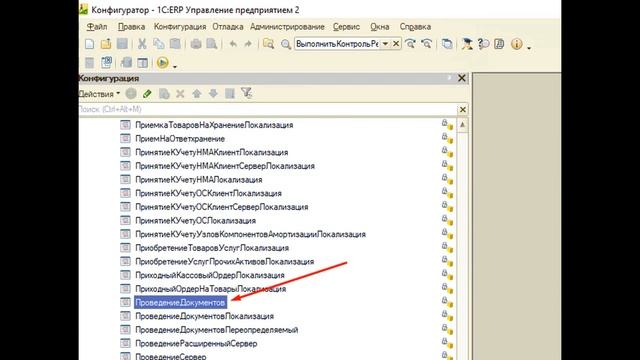Select ПринятиеКУчетуОСЛокализация module
This screenshot has width=640, height=360.
tap(196, 220)
